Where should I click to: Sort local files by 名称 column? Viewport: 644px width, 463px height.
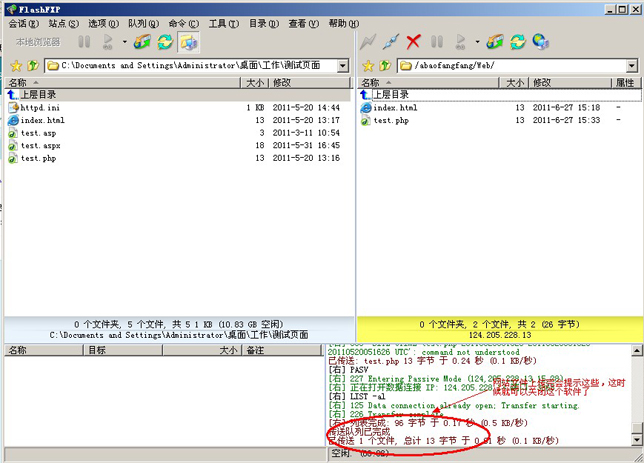(x=122, y=83)
